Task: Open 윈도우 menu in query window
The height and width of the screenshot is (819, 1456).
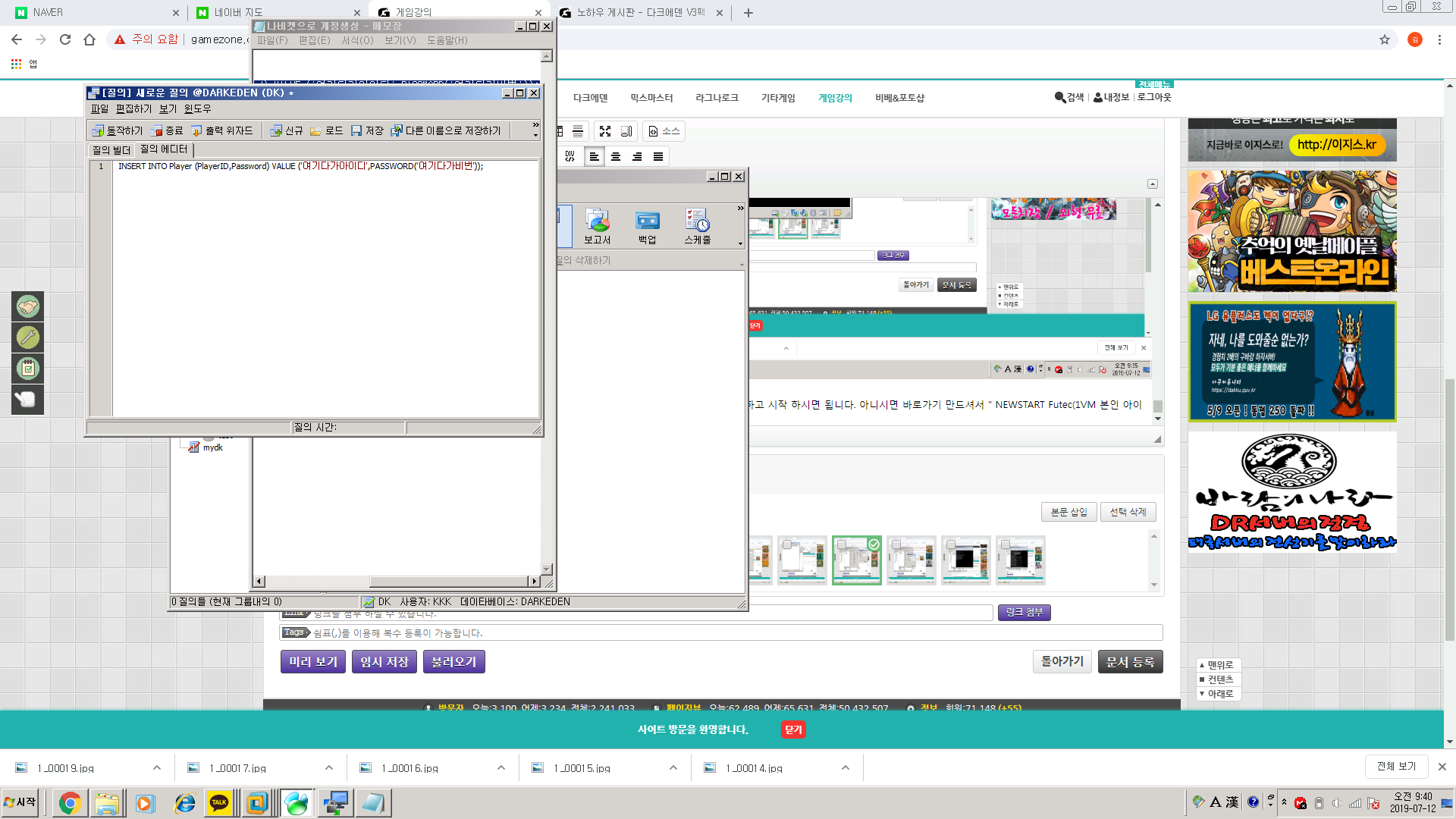Action: click(x=198, y=109)
